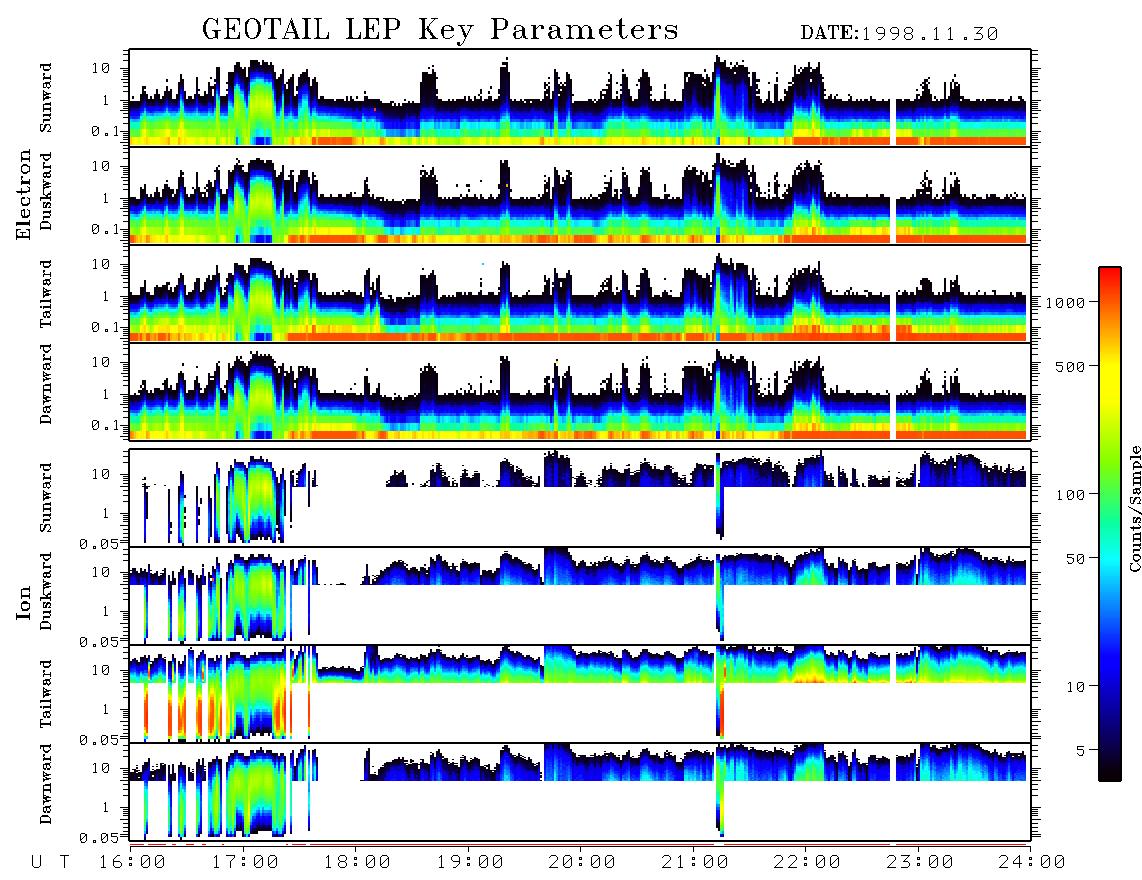Select the '20:00' time tick label
The image size is (1142, 880).
coord(583,863)
